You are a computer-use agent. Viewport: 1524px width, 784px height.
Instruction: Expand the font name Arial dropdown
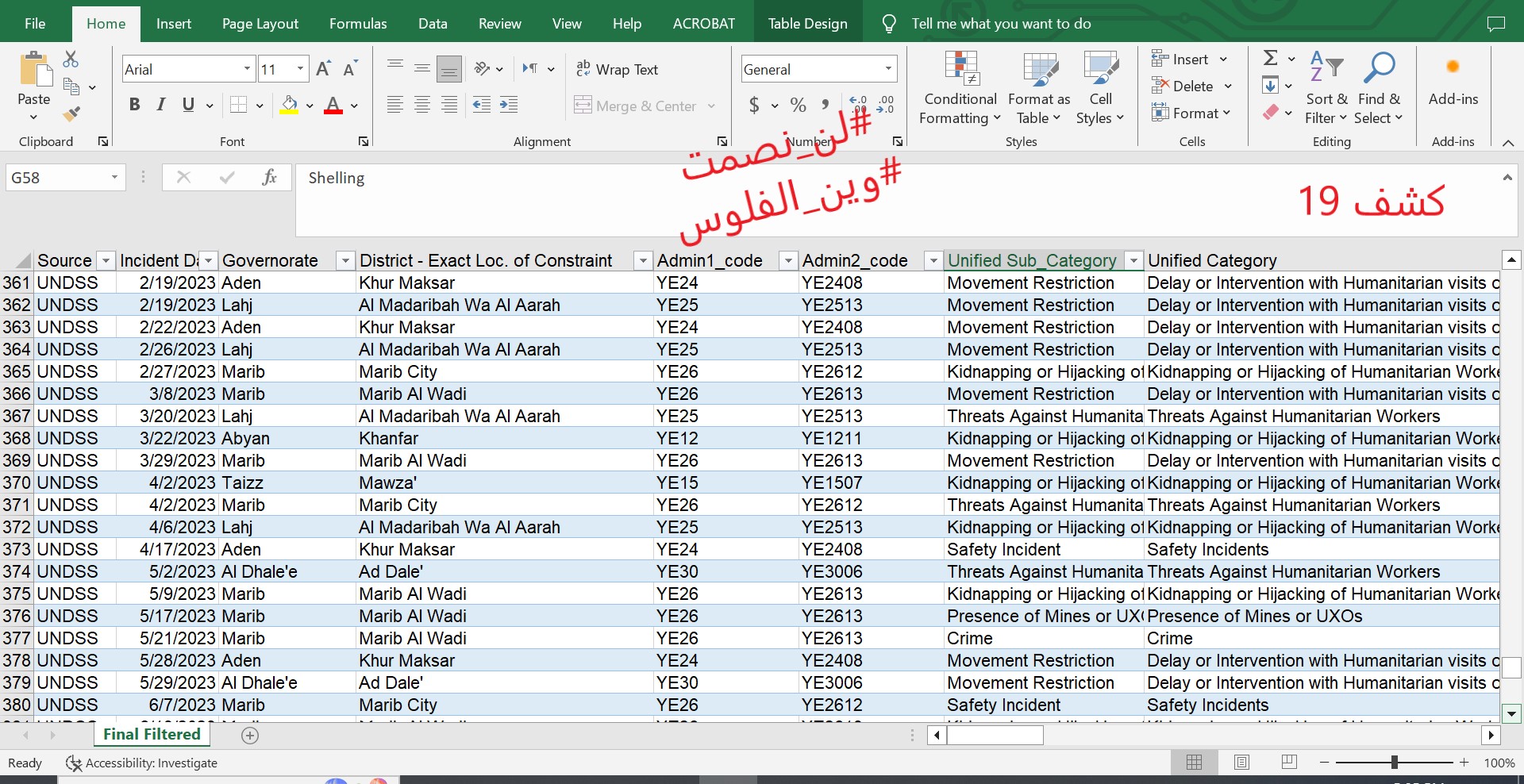(x=247, y=69)
